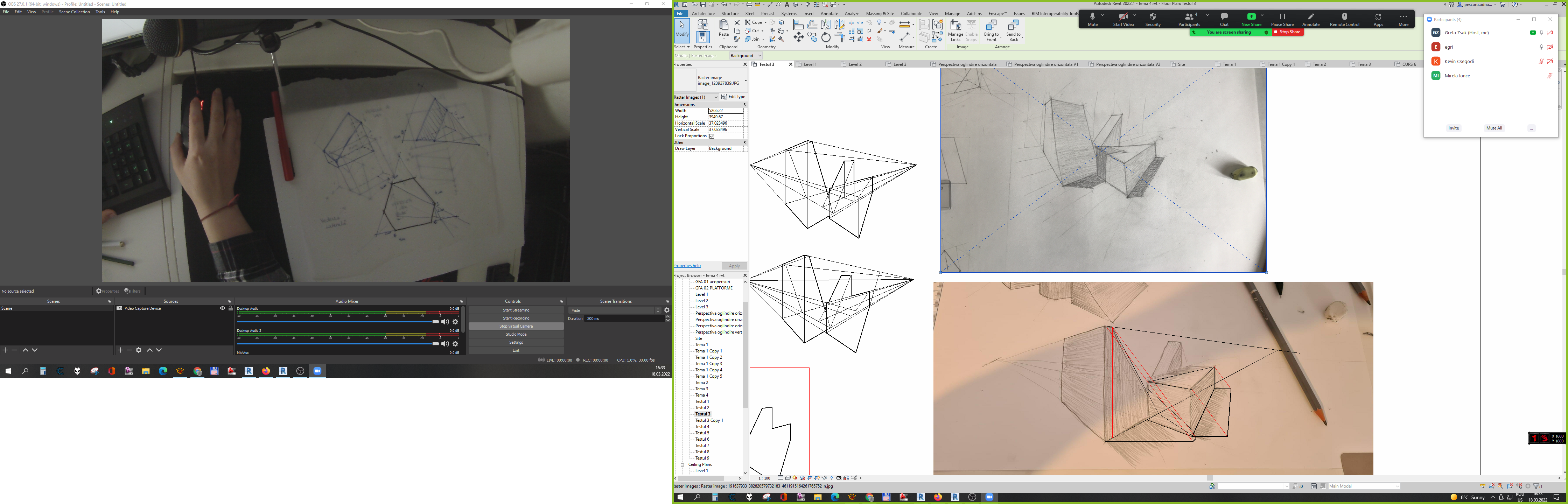Mute Desktop Audio speaker icon in mixer
This screenshot has height=504, width=1568.
point(445,322)
